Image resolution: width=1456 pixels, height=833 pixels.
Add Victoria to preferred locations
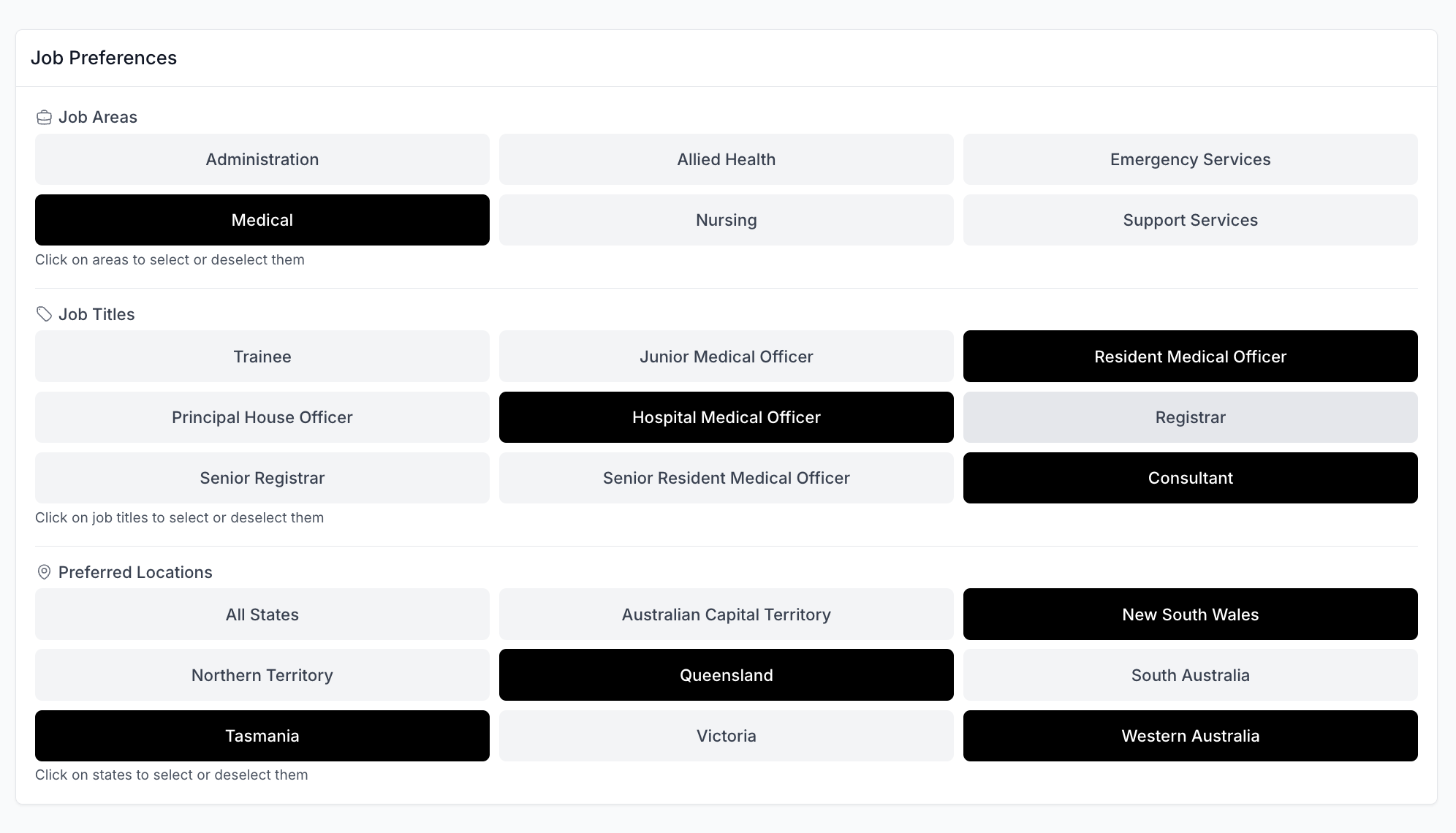coord(726,736)
